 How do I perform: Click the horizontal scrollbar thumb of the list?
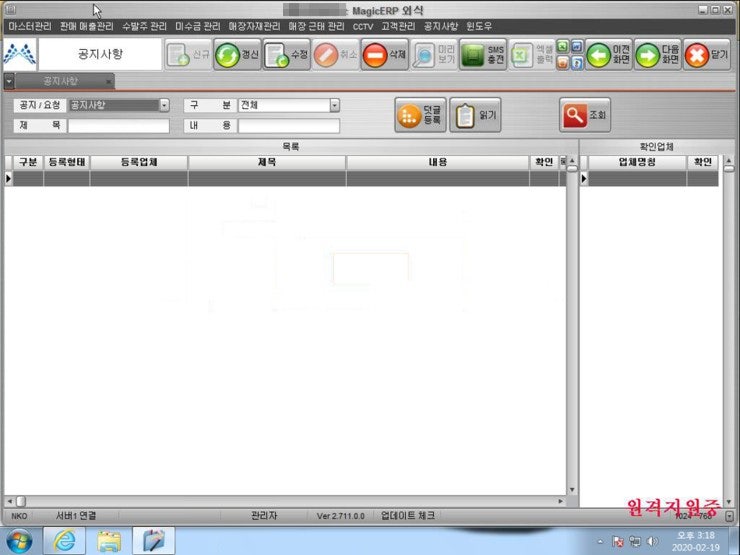[21, 501]
